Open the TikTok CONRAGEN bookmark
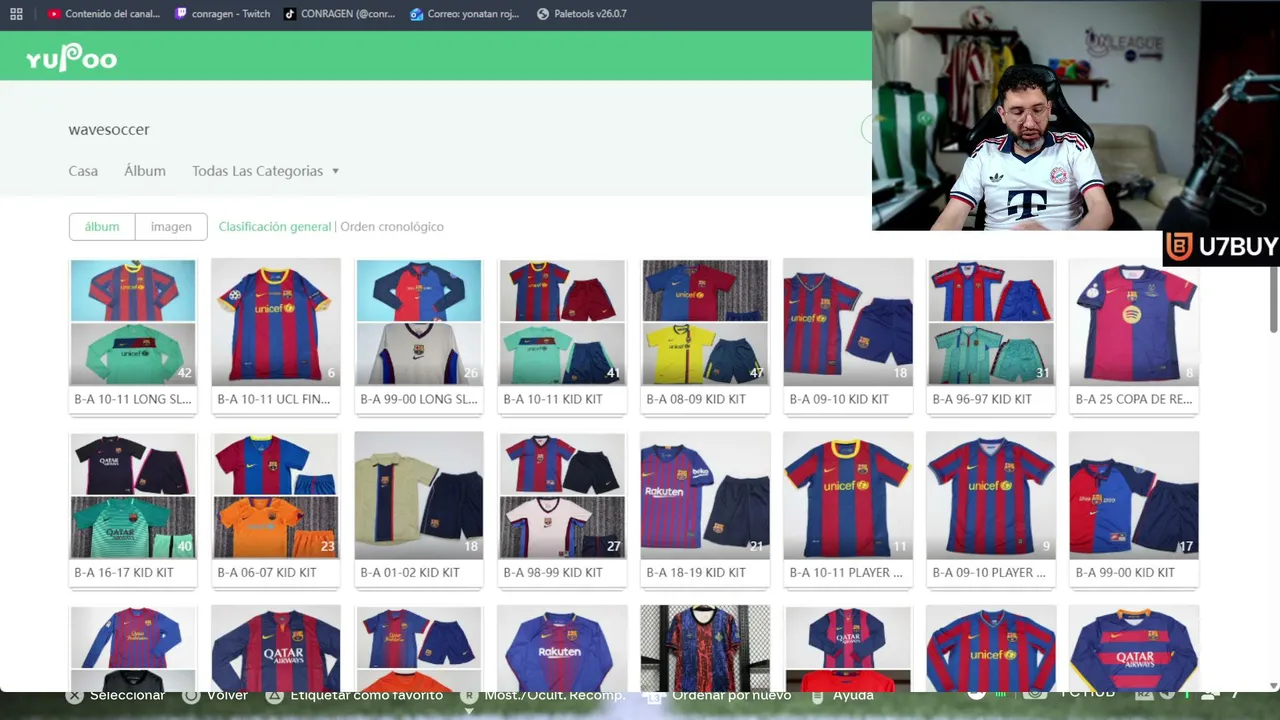The height and width of the screenshot is (720, 1280). 339,14
